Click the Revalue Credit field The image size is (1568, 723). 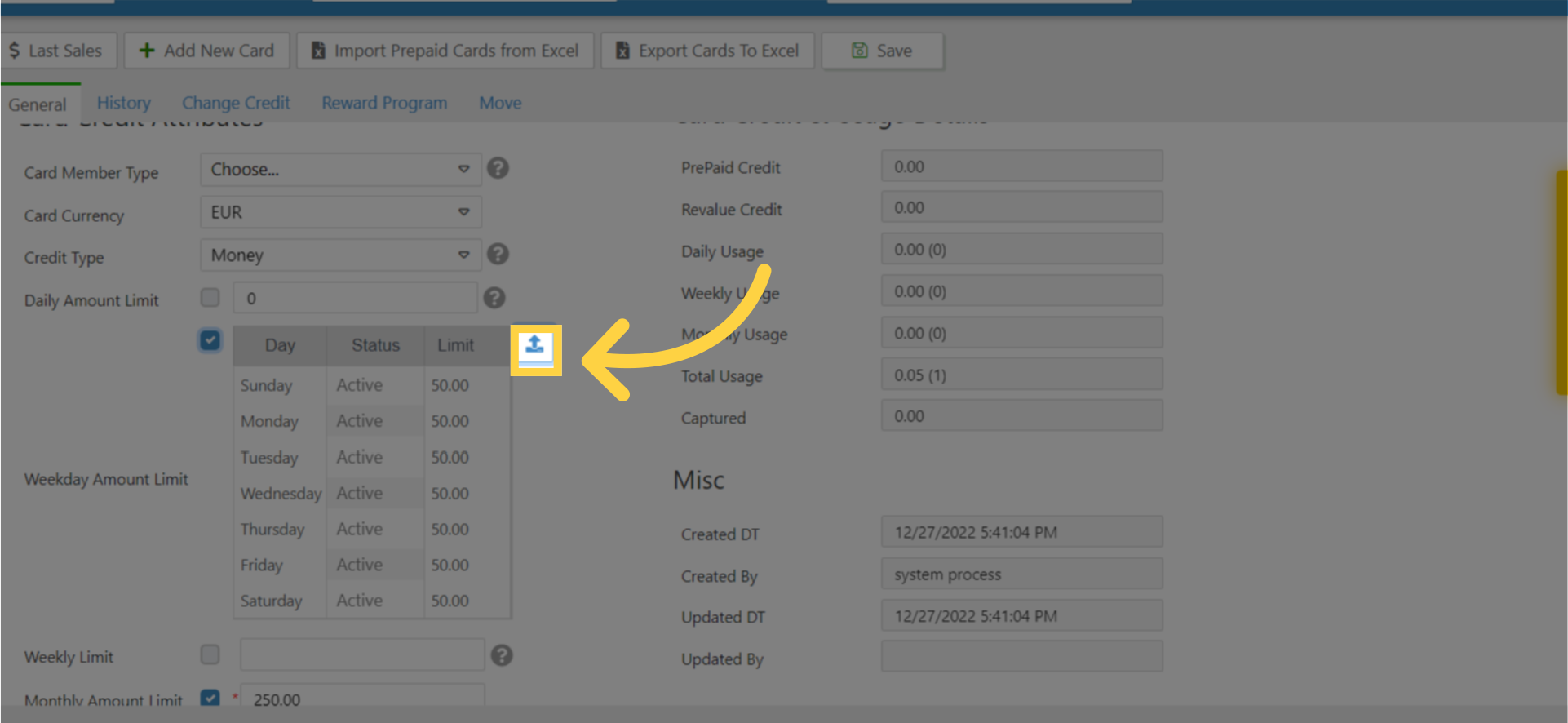pyautogui.click(x=1022, y=207)
